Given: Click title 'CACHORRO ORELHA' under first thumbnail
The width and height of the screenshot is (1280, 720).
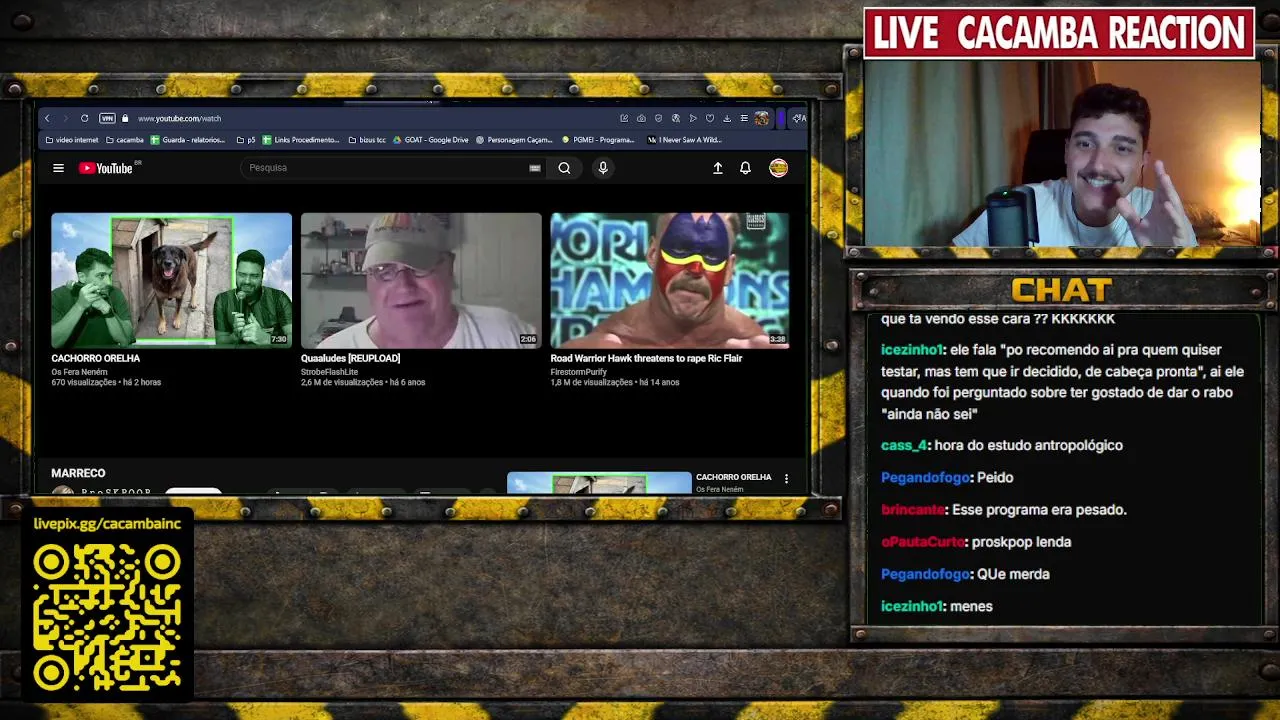Looking at the screenshot, I should 96,358.
